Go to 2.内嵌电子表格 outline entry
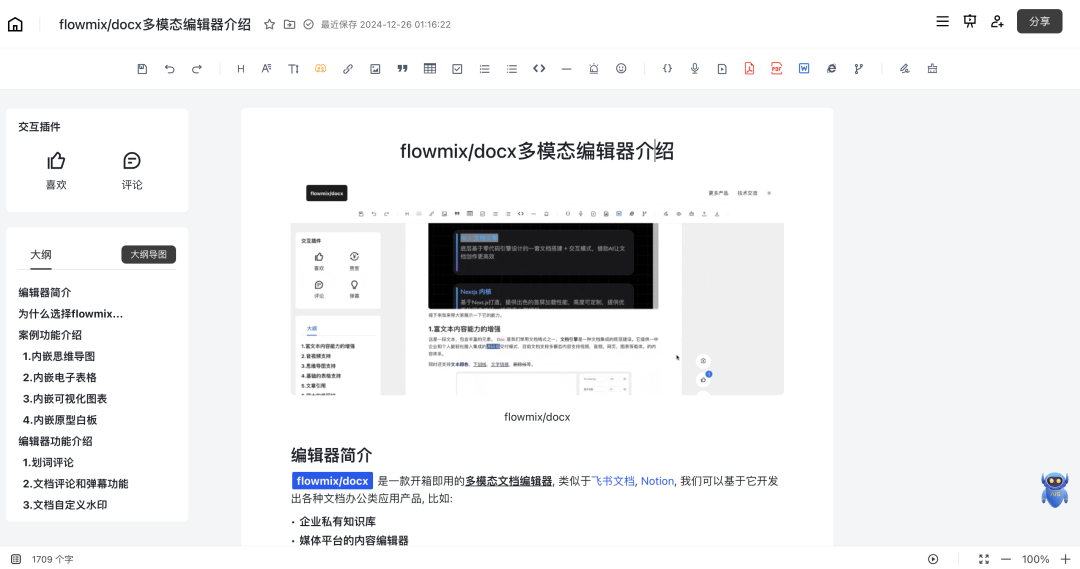The image size is (1080, 569). [x=59, y=378]
